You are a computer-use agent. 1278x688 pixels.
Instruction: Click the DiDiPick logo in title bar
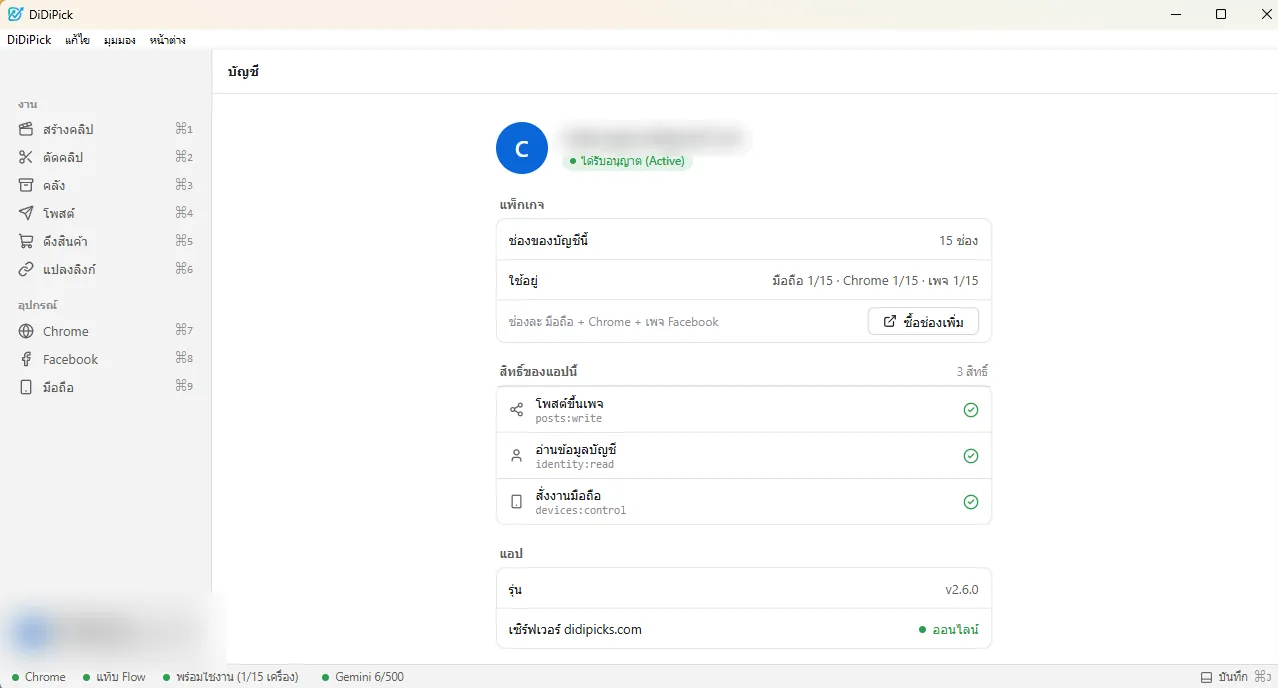click(15, 14)
